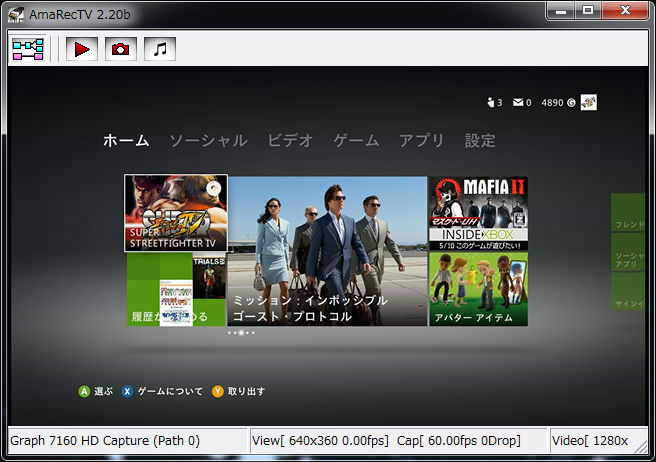Open the アバター アイテム tile
The height and width of the screenshot is (462, 656).
coord(479,289)
